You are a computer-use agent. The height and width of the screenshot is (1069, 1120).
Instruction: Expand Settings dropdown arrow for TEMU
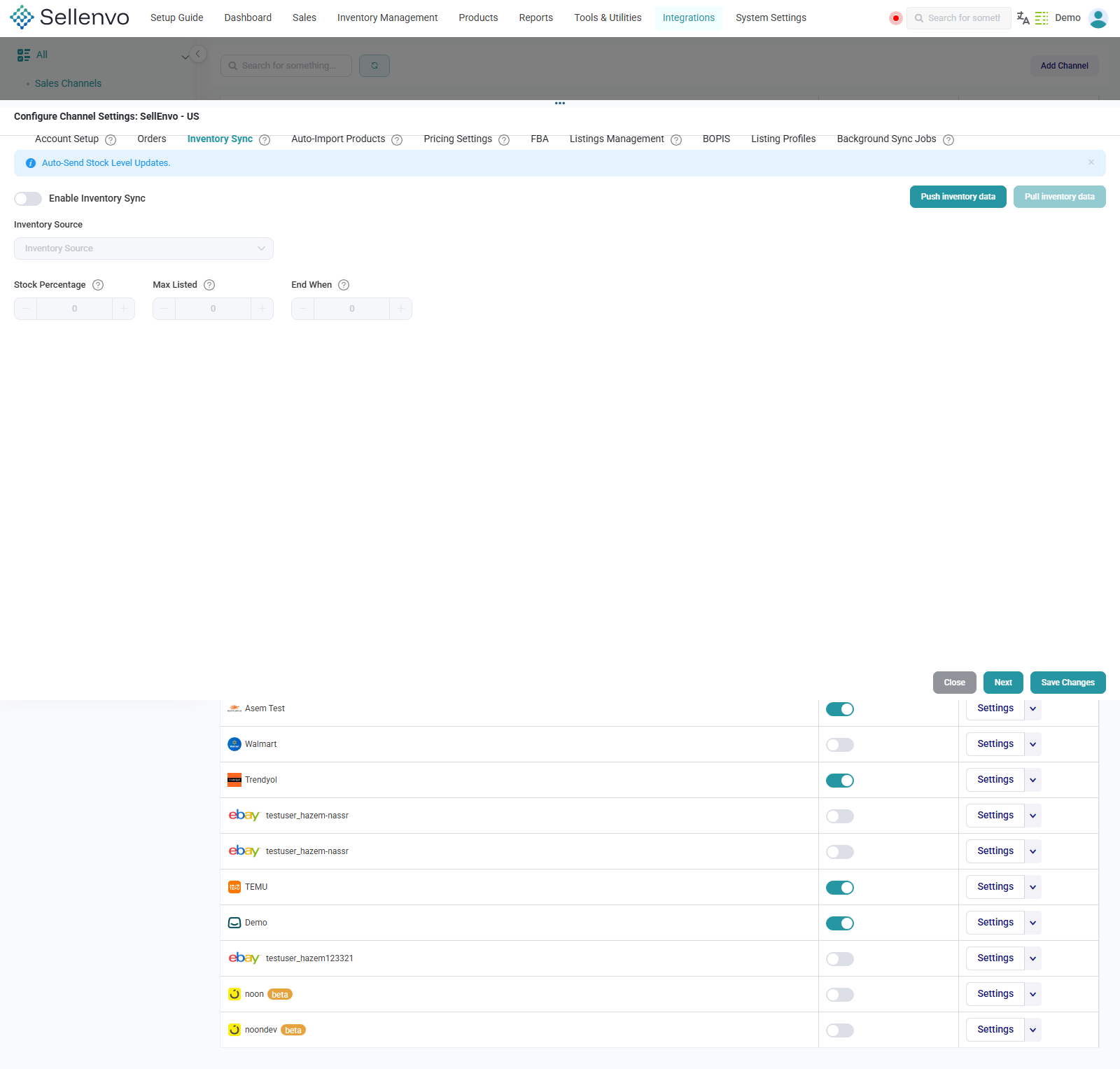coord(1032,887)
